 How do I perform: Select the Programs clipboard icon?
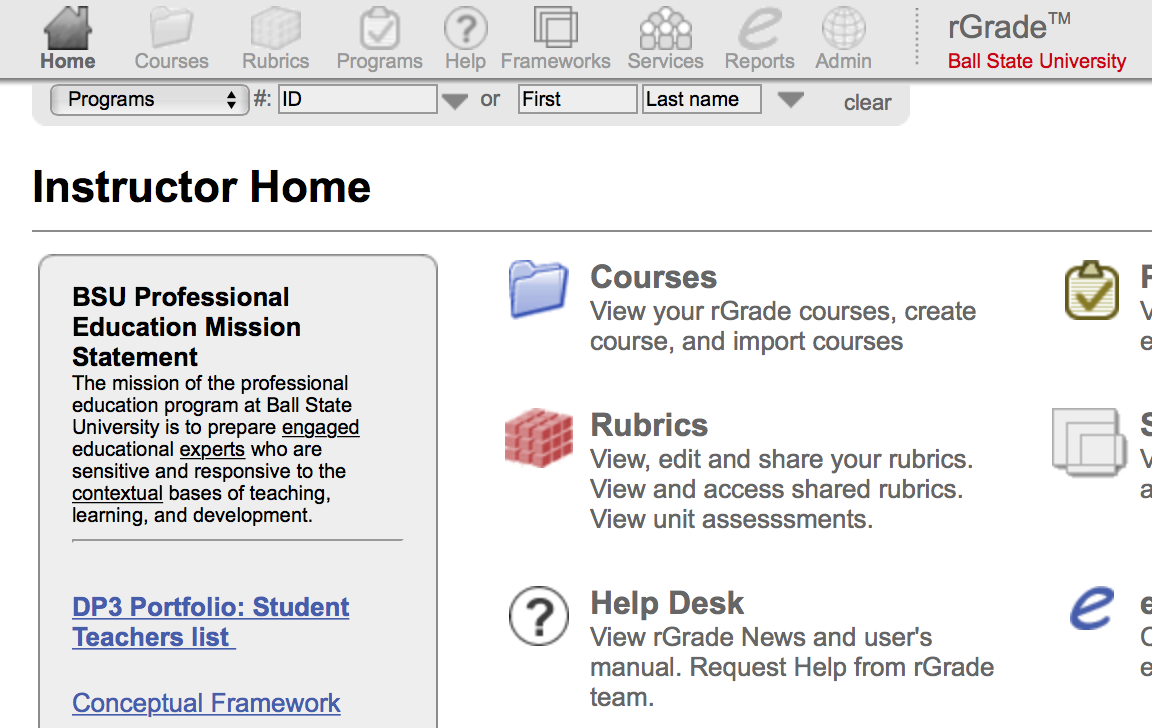click(x=379, y=28)
